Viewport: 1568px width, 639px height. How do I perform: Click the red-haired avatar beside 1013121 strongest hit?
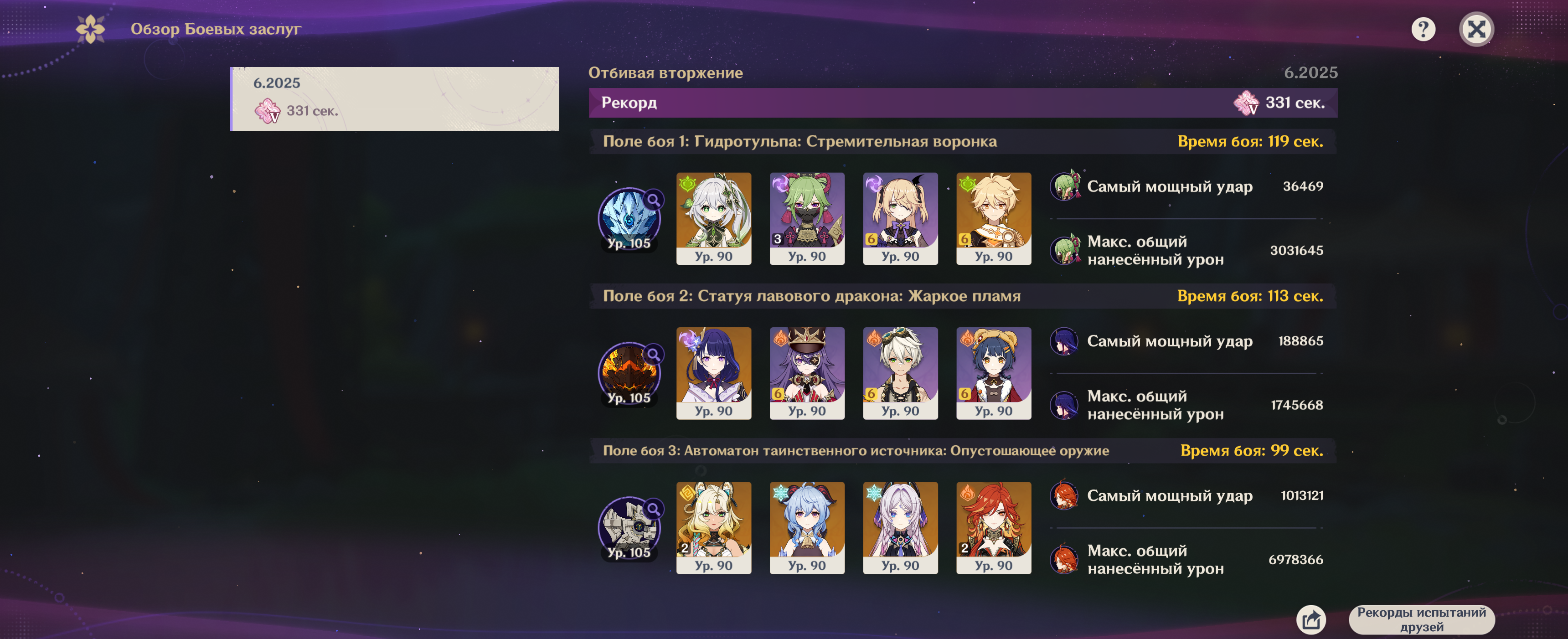click(x=1064, y=495)
